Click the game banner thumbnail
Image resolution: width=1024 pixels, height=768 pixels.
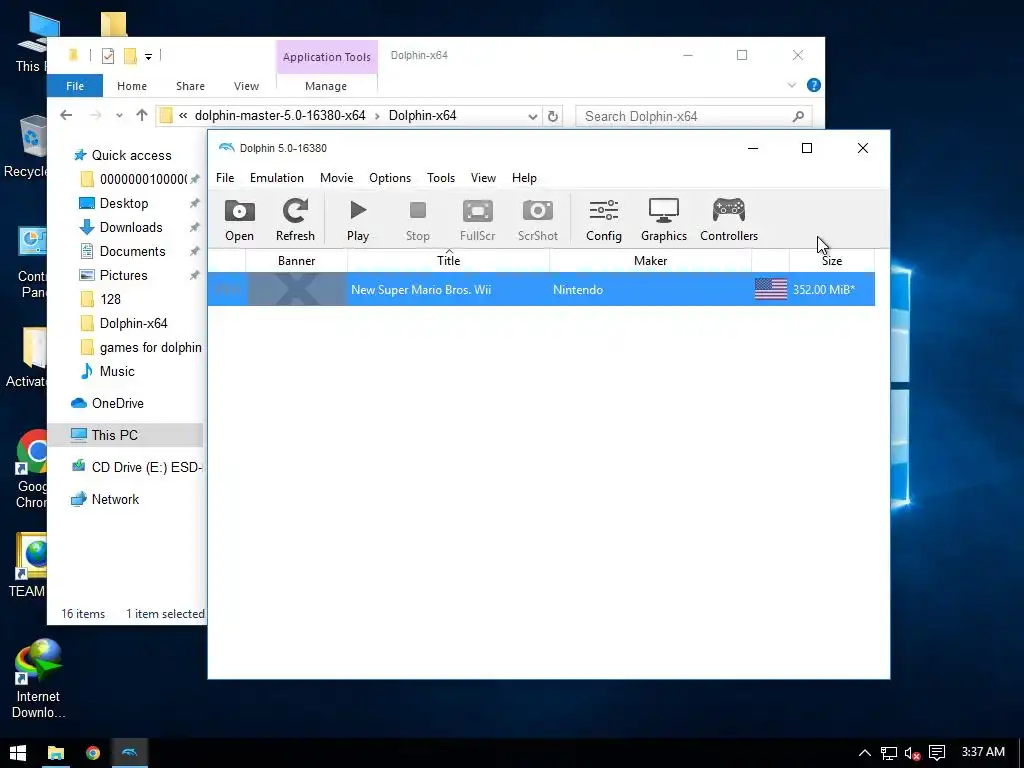pyautogui.click(x=296, y=289)
